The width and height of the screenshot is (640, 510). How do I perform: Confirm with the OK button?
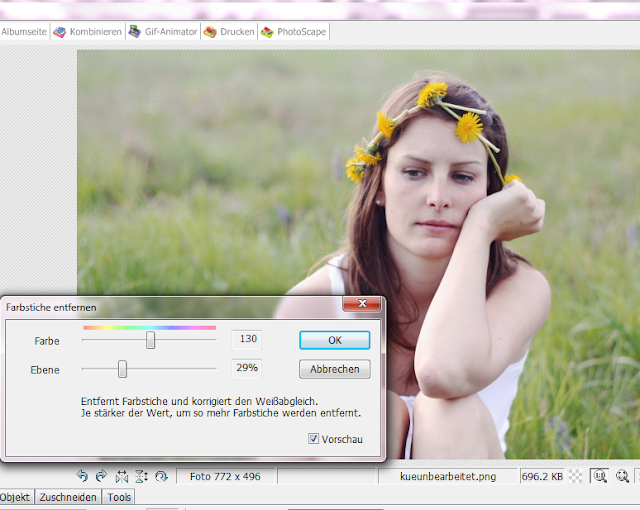(334, 340)
